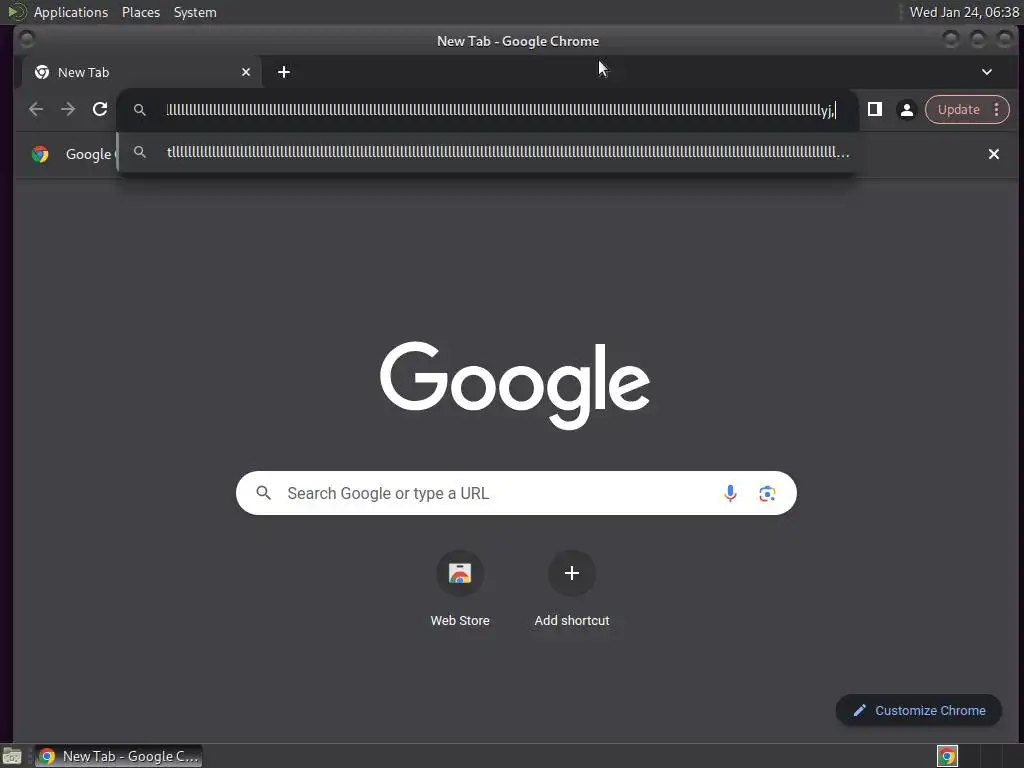Open the profile avatar menu
1024x768 pixels.
tap(906, 110)
